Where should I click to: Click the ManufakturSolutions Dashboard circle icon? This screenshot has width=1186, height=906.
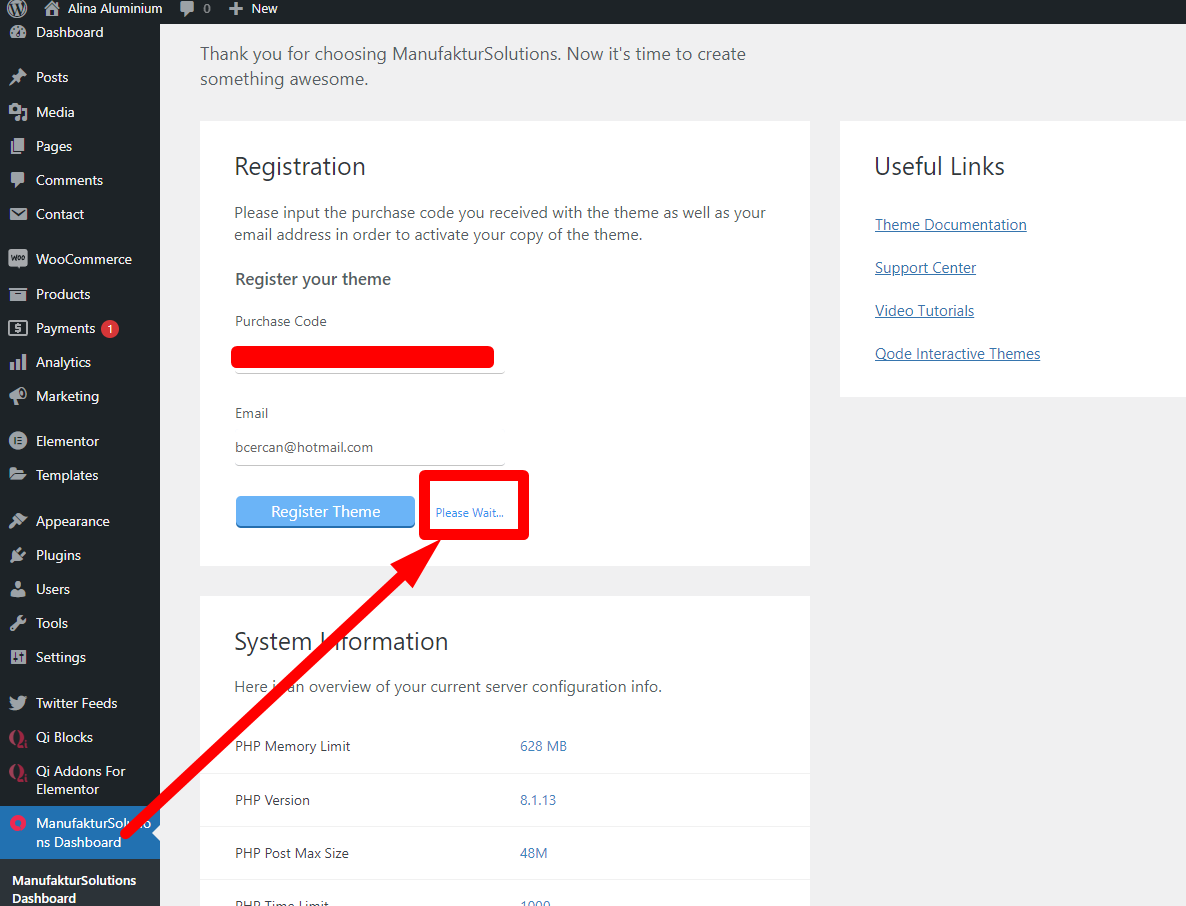pyautogui.click(x=18, y=823)
